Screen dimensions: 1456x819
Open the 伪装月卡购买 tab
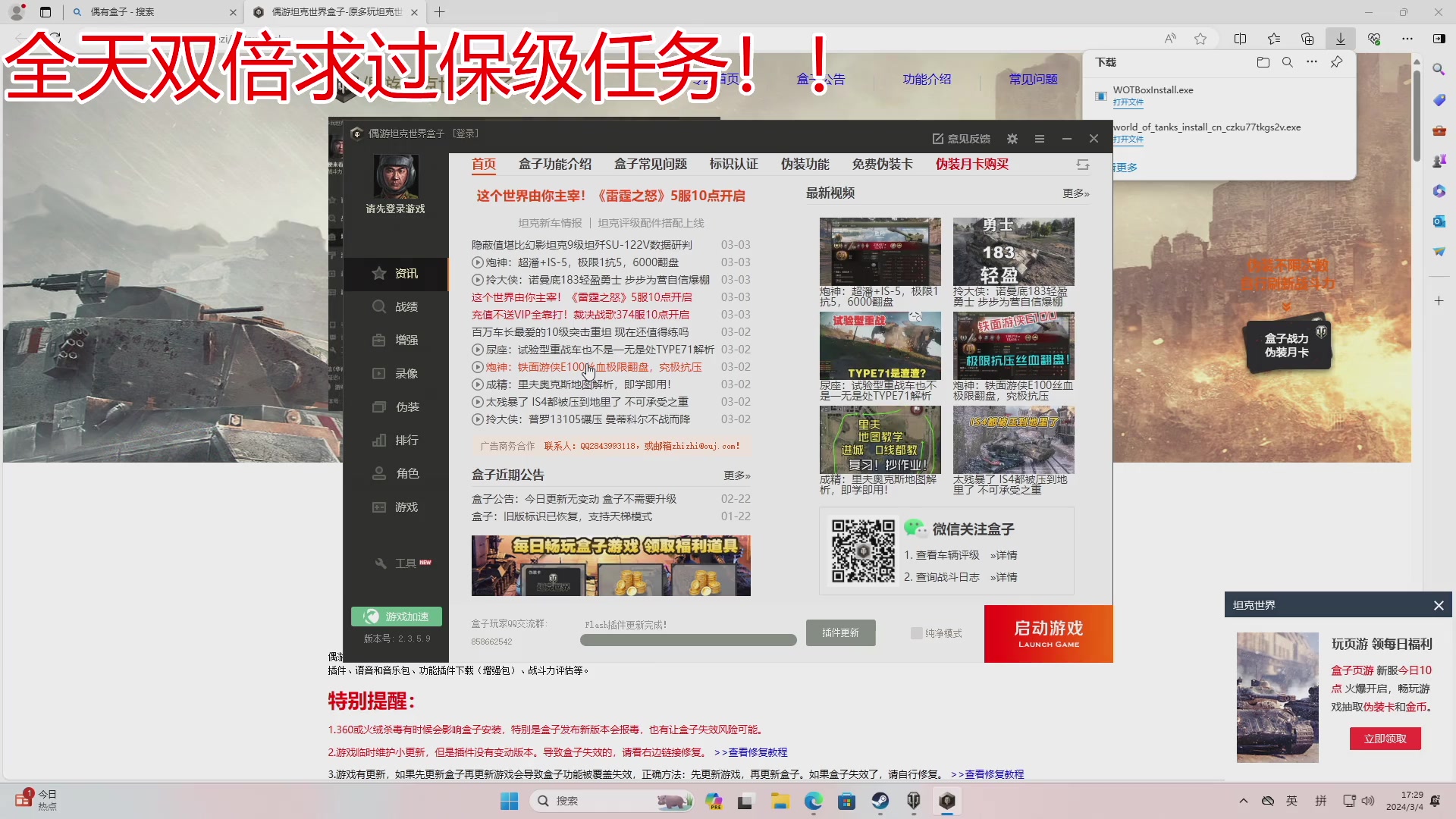pos(972,165)
